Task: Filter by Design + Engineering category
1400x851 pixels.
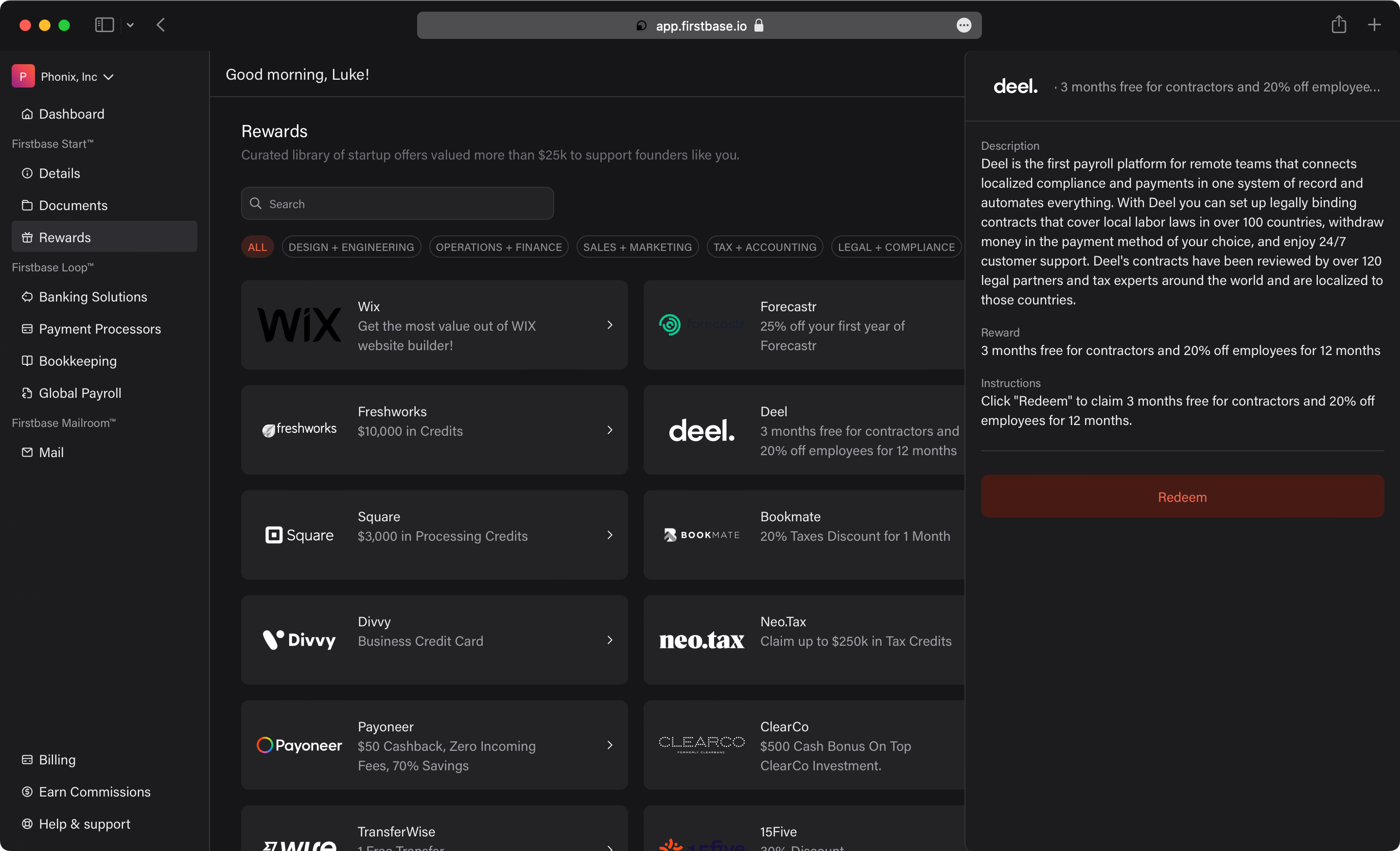Action: tap(351, 248)
